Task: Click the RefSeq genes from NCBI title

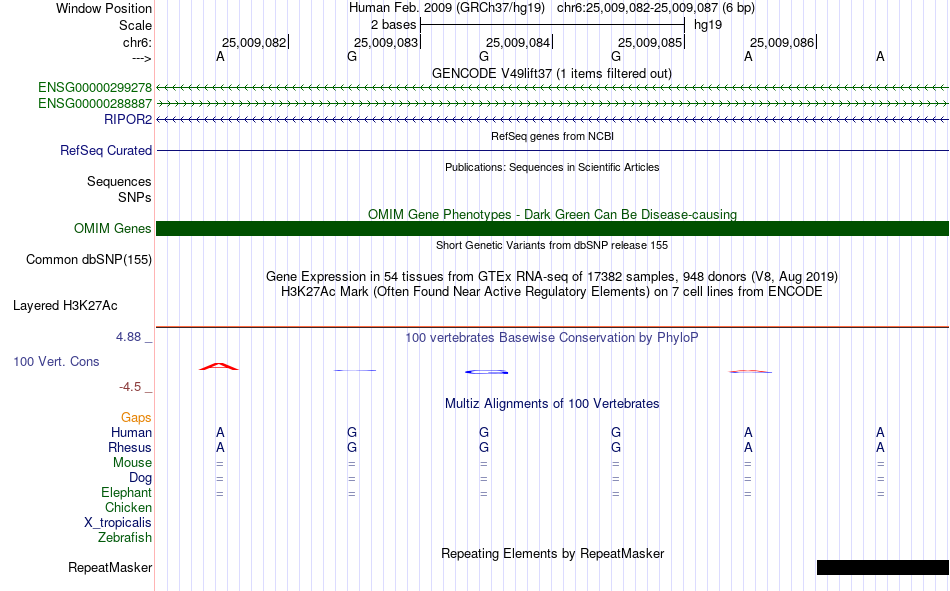Action: tap(552, 136)
